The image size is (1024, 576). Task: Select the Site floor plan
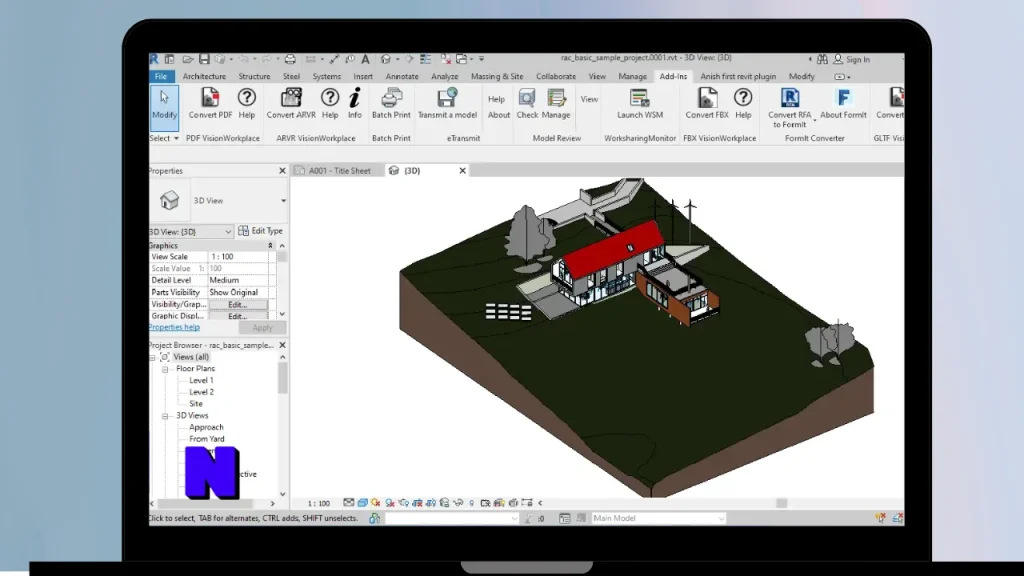(x=196, y=404)
